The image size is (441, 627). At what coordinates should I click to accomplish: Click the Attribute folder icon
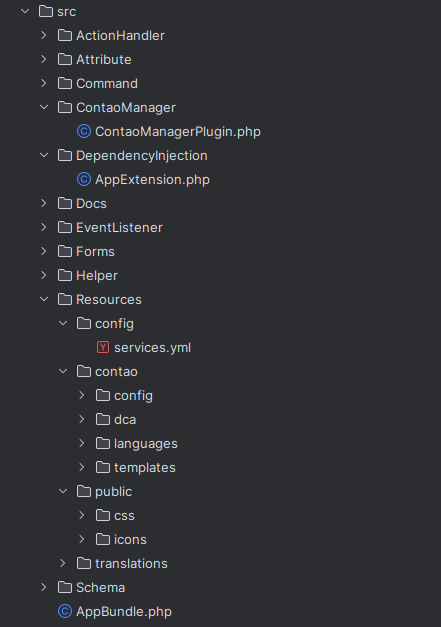click(x=65, y=59)
